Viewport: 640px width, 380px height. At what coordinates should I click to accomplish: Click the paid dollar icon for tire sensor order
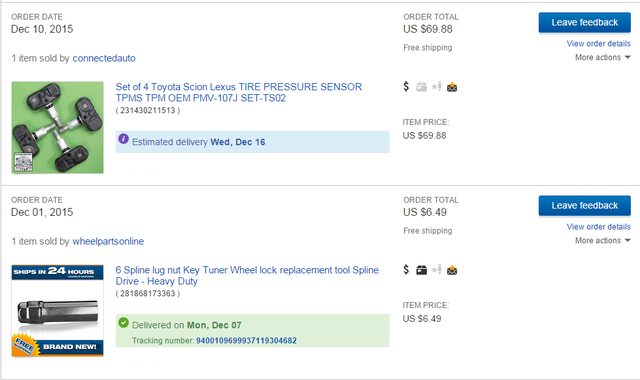click(406, 86)
